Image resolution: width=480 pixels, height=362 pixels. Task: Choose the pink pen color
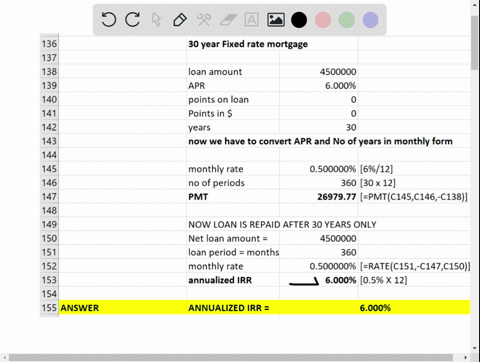pos(323,20)
